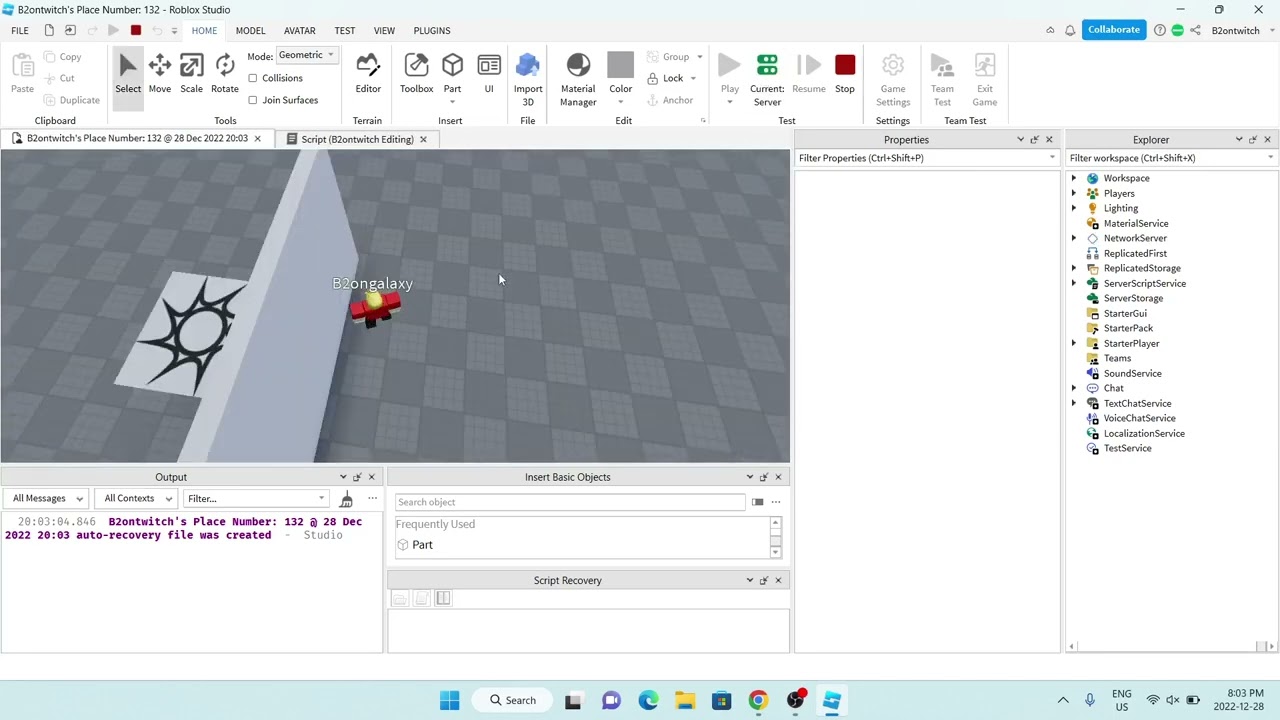Select ServerScriptService in Explorer
The height and width of the screenshot is (720, 1280).
[1144, 283]
